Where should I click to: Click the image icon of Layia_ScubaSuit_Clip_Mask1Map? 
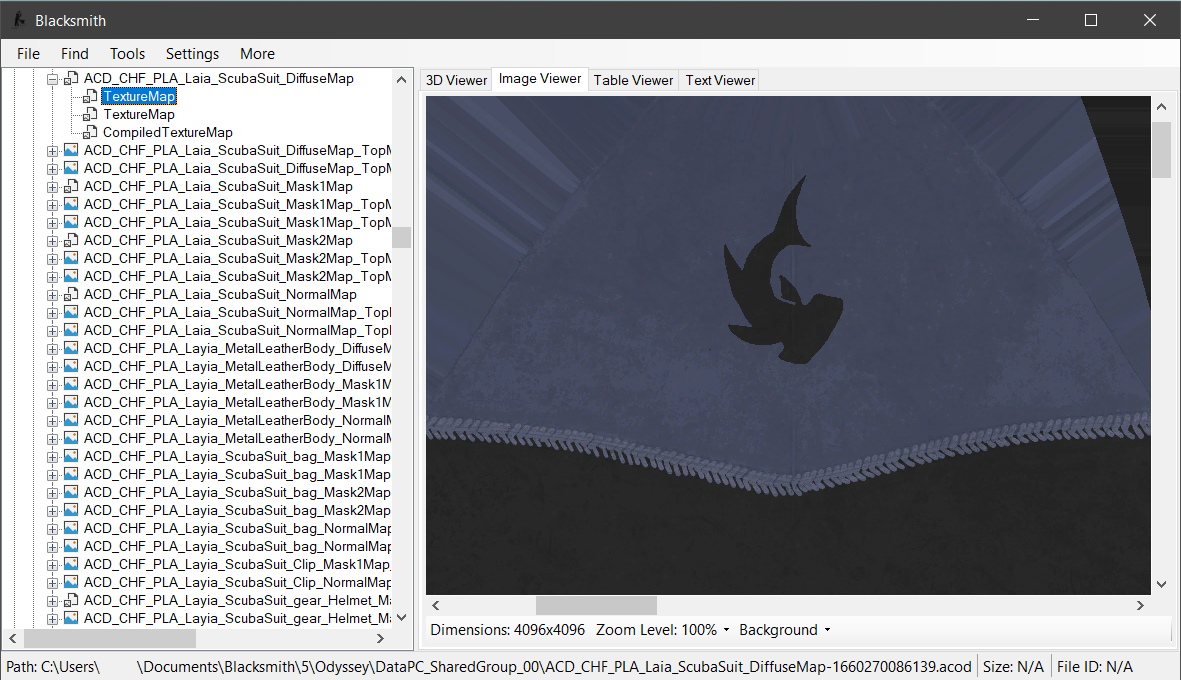coord(72,564)
